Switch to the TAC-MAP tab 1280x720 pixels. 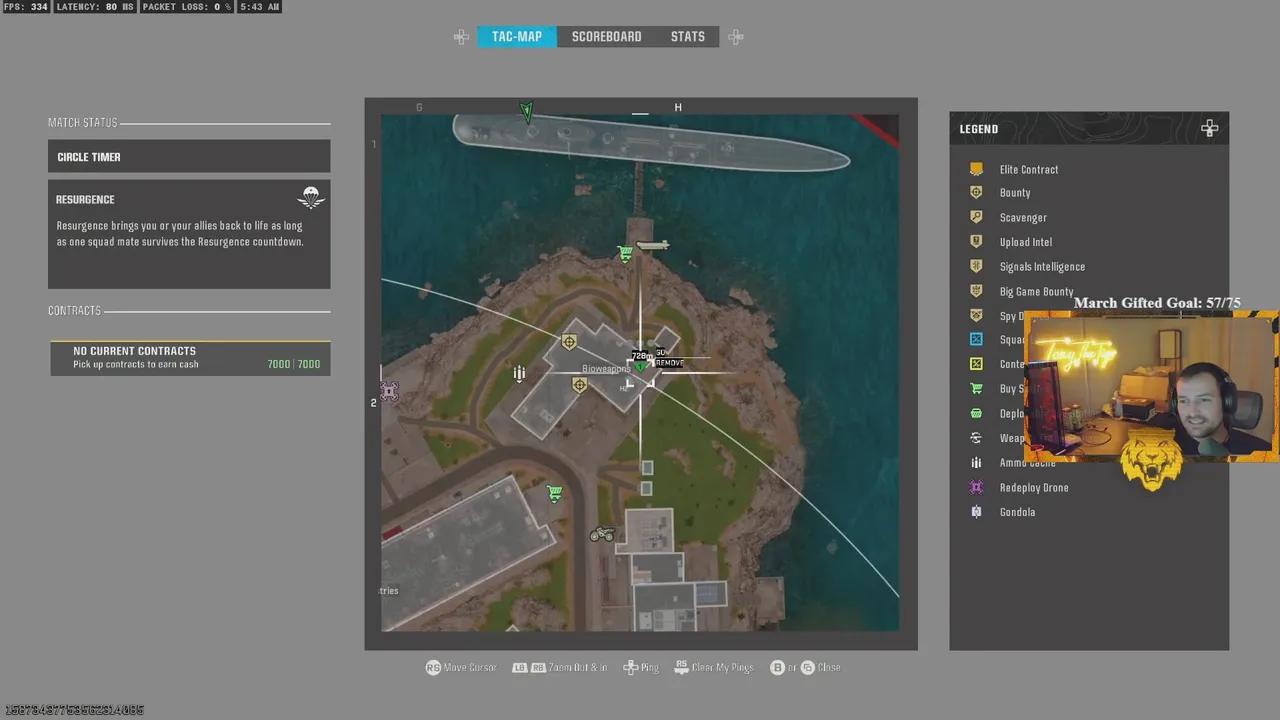coord(517,37)
